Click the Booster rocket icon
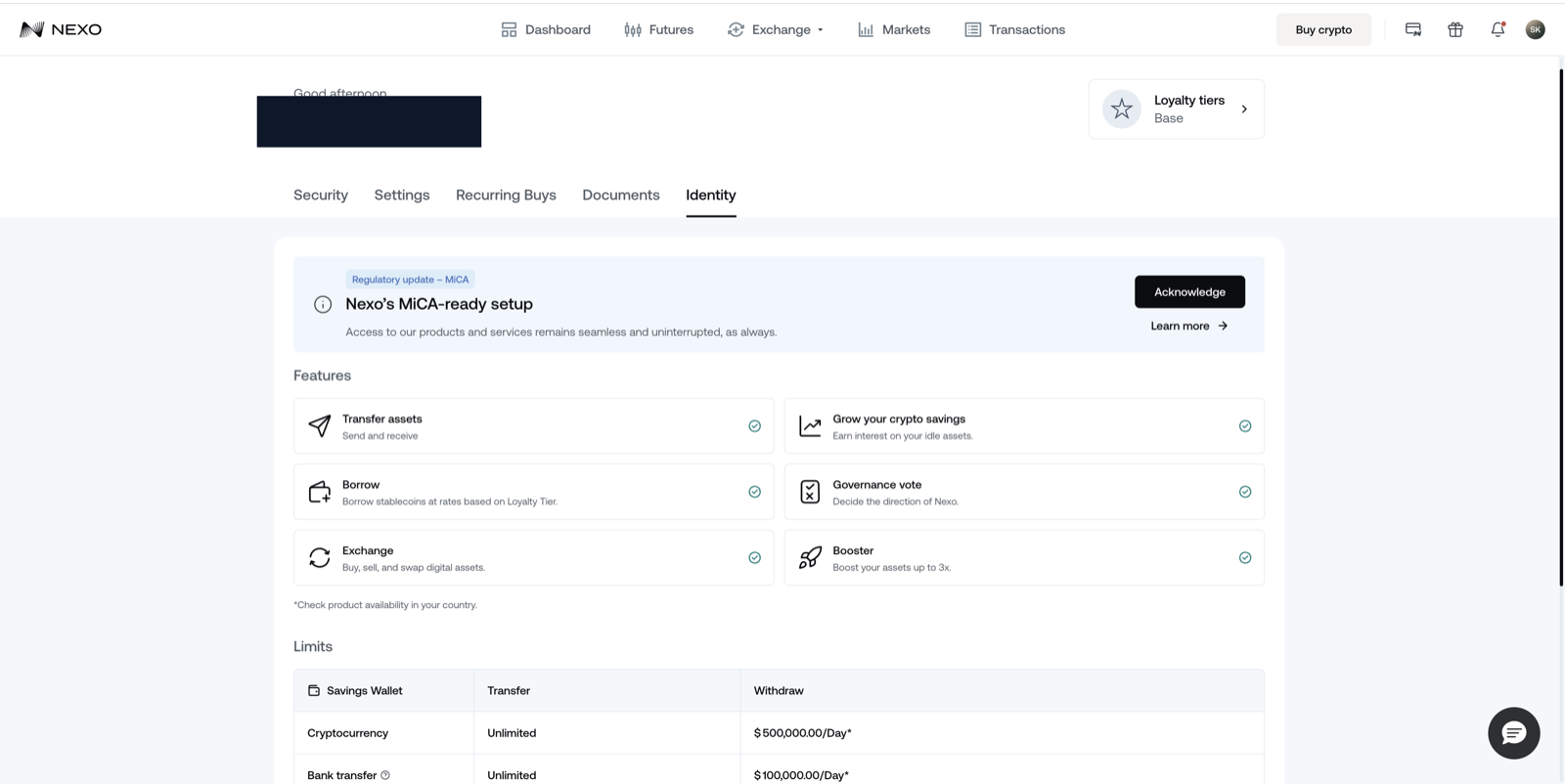 (x=810, y=557)
